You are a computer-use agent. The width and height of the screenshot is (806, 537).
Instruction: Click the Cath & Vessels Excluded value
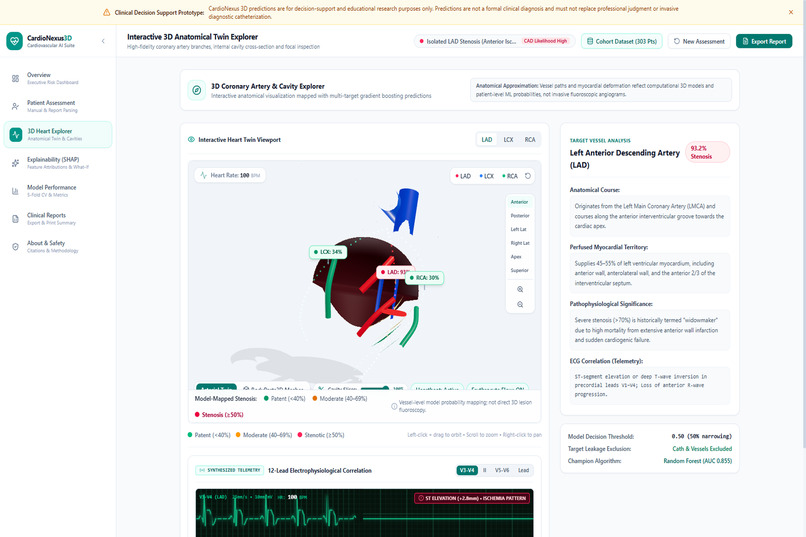tap(702, 449)
